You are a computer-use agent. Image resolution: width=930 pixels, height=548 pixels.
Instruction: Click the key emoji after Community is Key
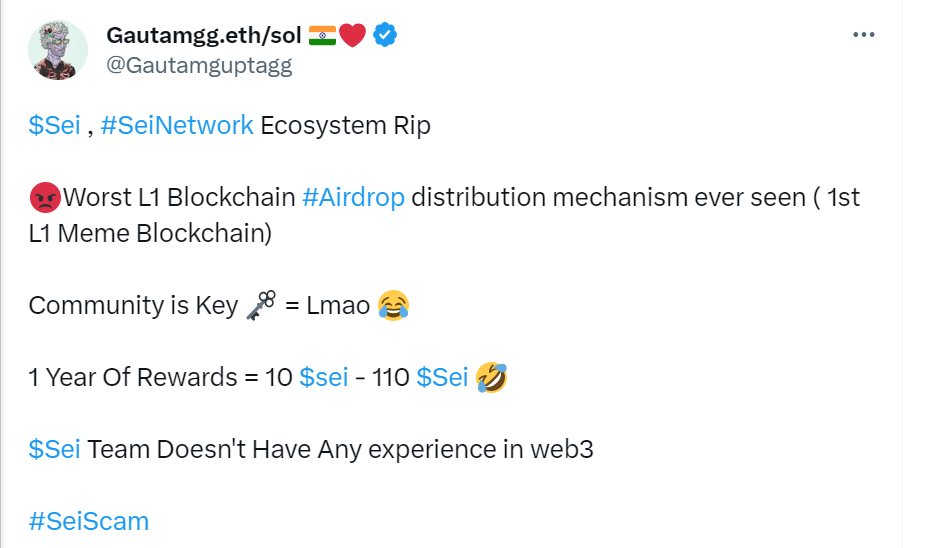[261, 305]
